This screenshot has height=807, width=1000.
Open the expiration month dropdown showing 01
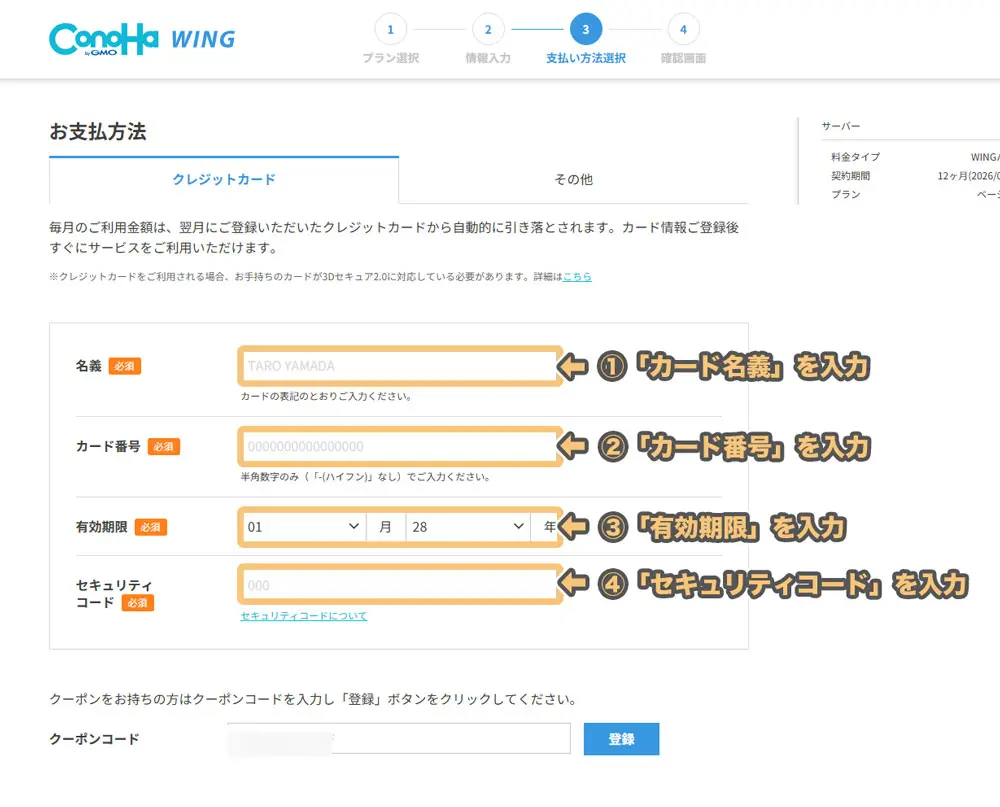305,524
